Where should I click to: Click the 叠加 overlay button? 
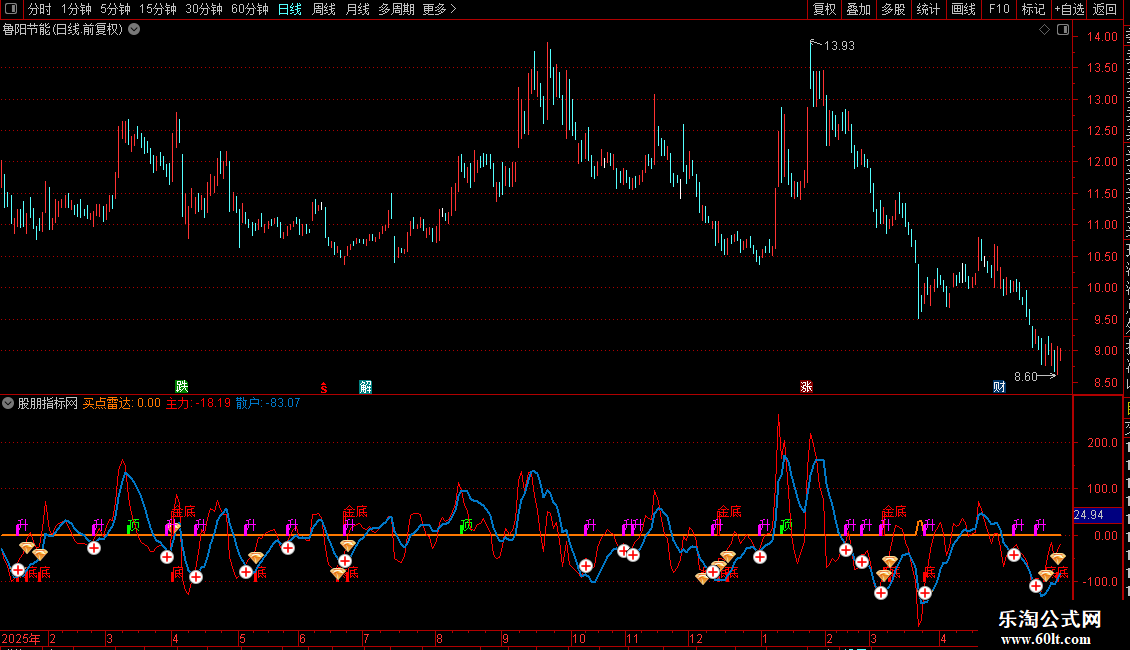coord(858,9)
